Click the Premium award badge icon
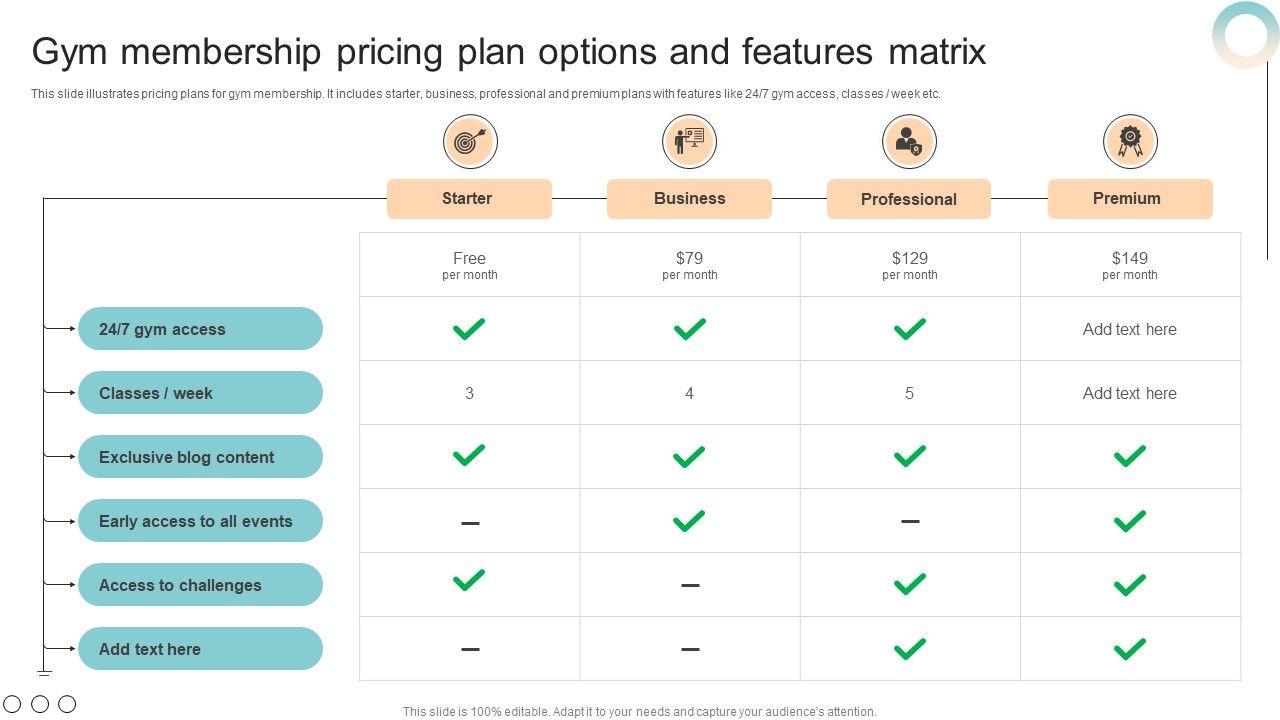This screenshot has width=1280, height=720. [1130, 141]
